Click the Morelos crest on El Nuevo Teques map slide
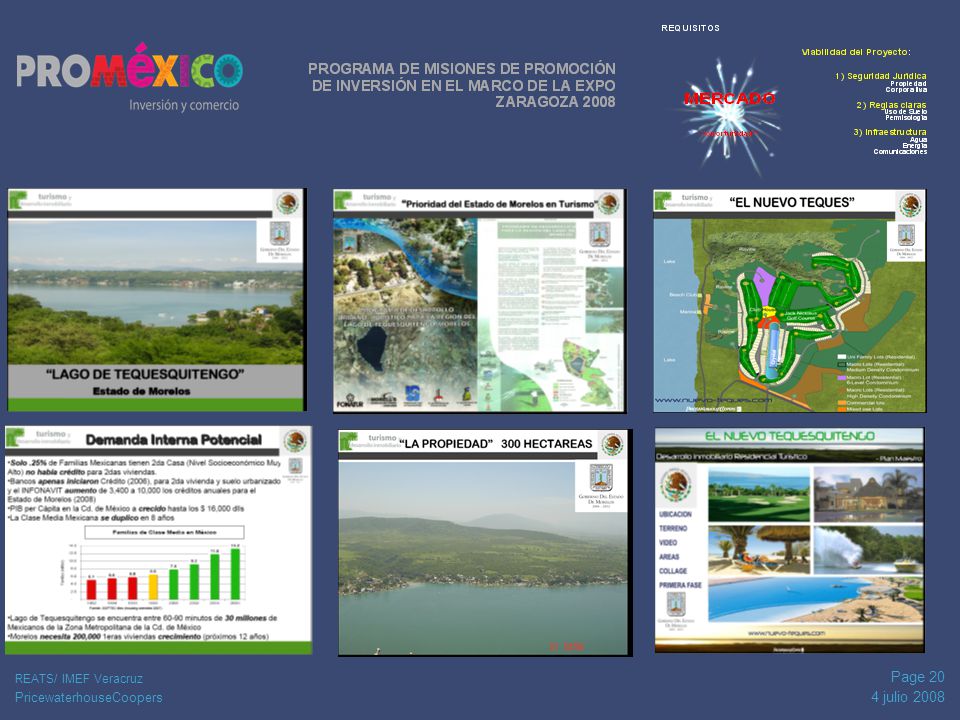Viewport: 960px width, 720px height. click(x=906, y=241)
